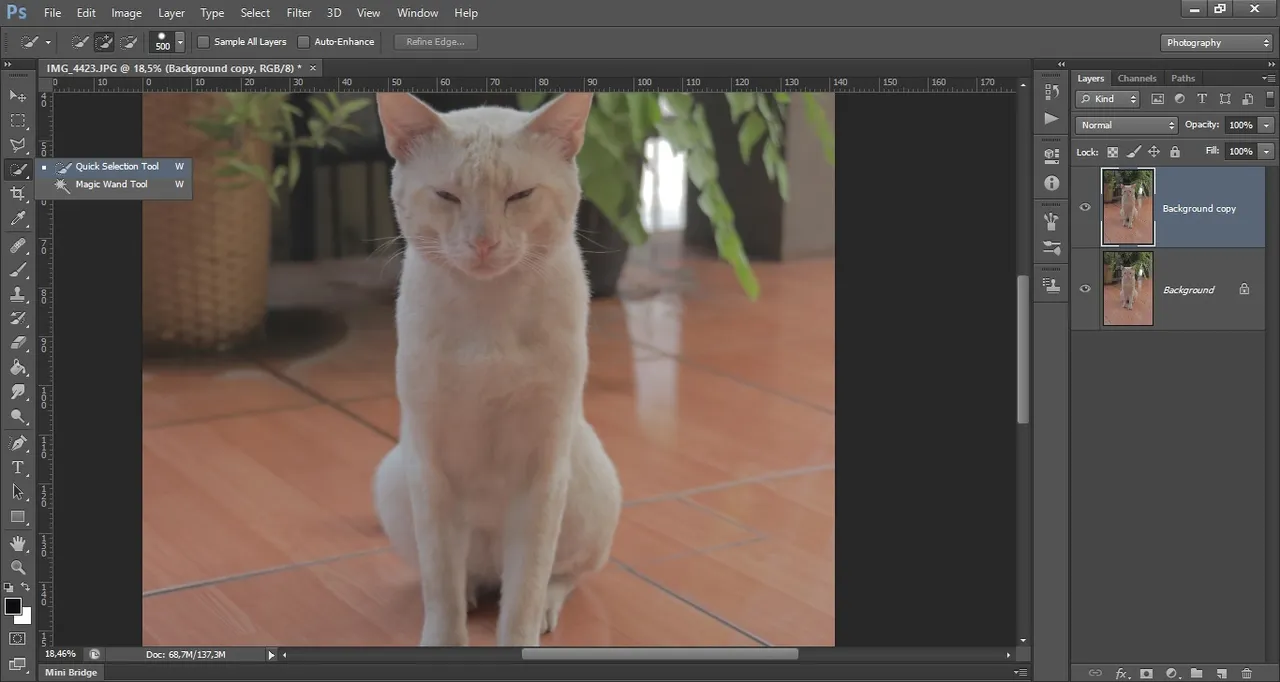
Task: Select the Paint Bucket tool
Action: tap(17, 368)
